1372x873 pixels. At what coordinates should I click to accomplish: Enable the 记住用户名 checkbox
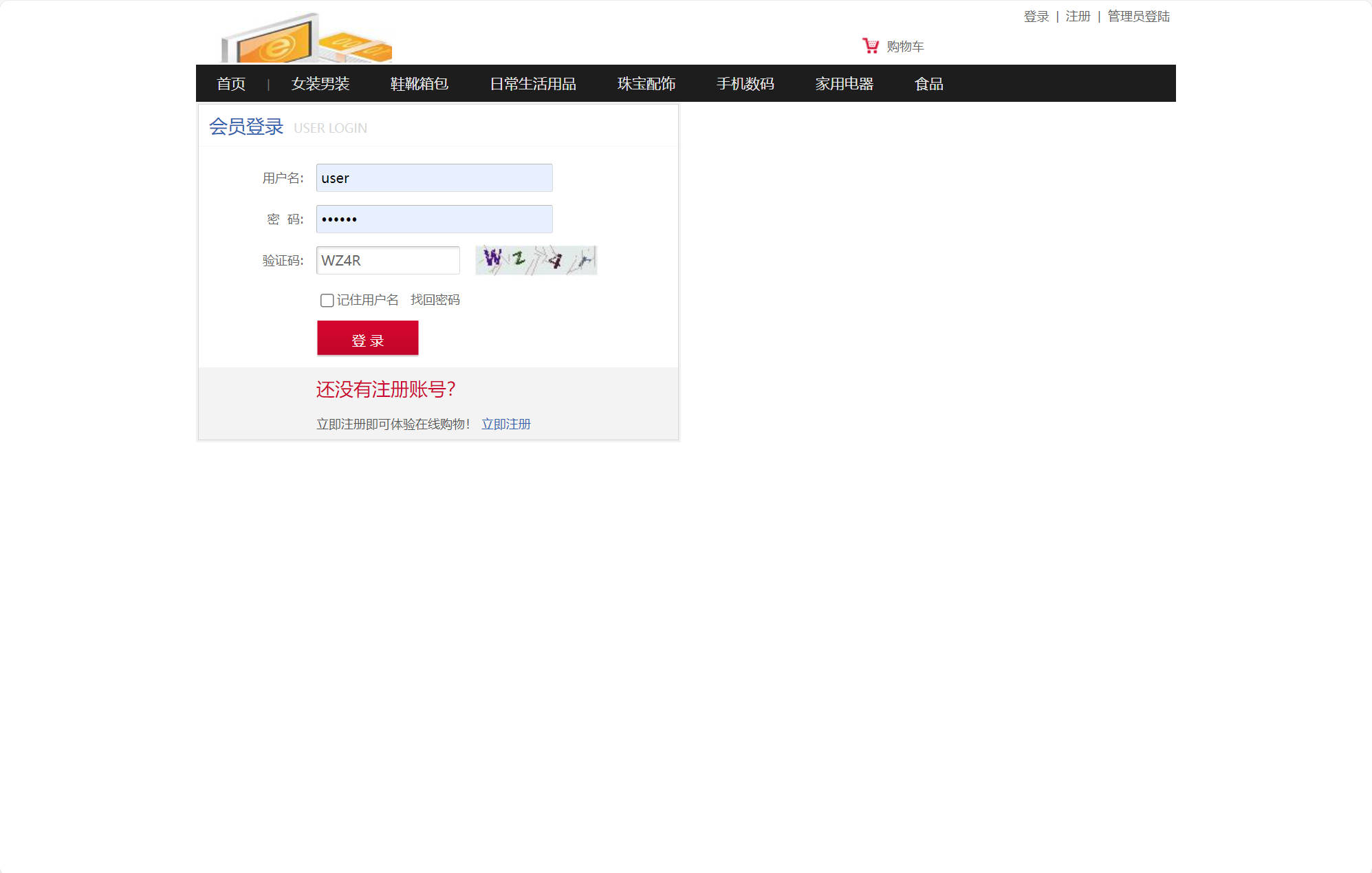[327, 300]
